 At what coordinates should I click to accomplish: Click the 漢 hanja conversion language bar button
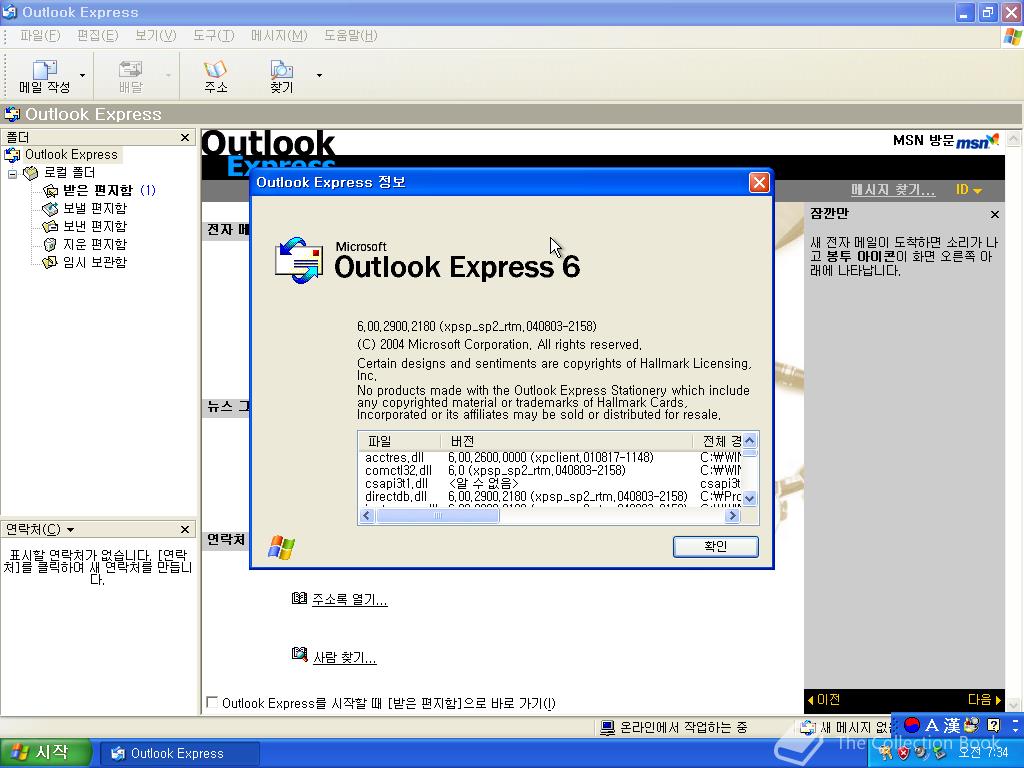pyautogui.click(x=952, y=725)
